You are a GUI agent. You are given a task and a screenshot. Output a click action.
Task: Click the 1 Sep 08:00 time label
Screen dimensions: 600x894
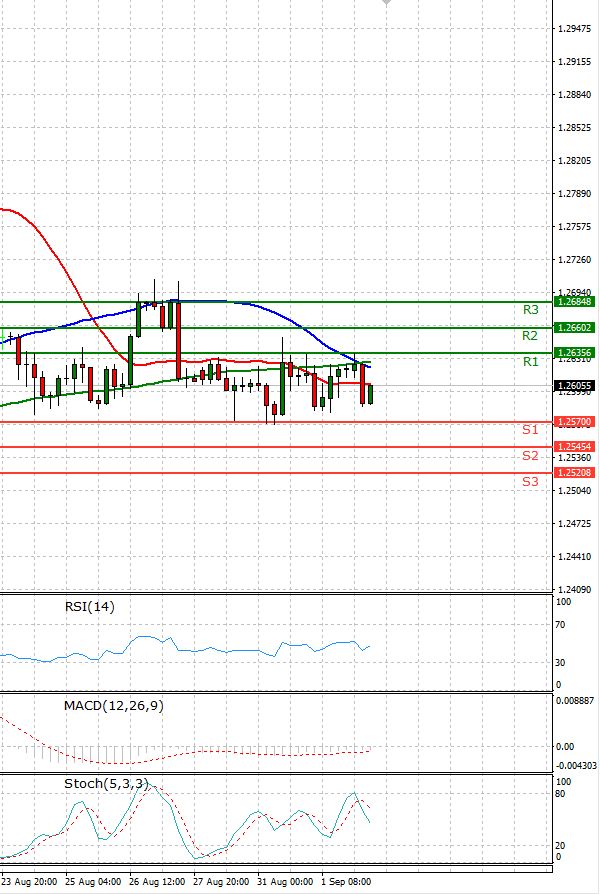pyautogui.click(x=346, y=881)
